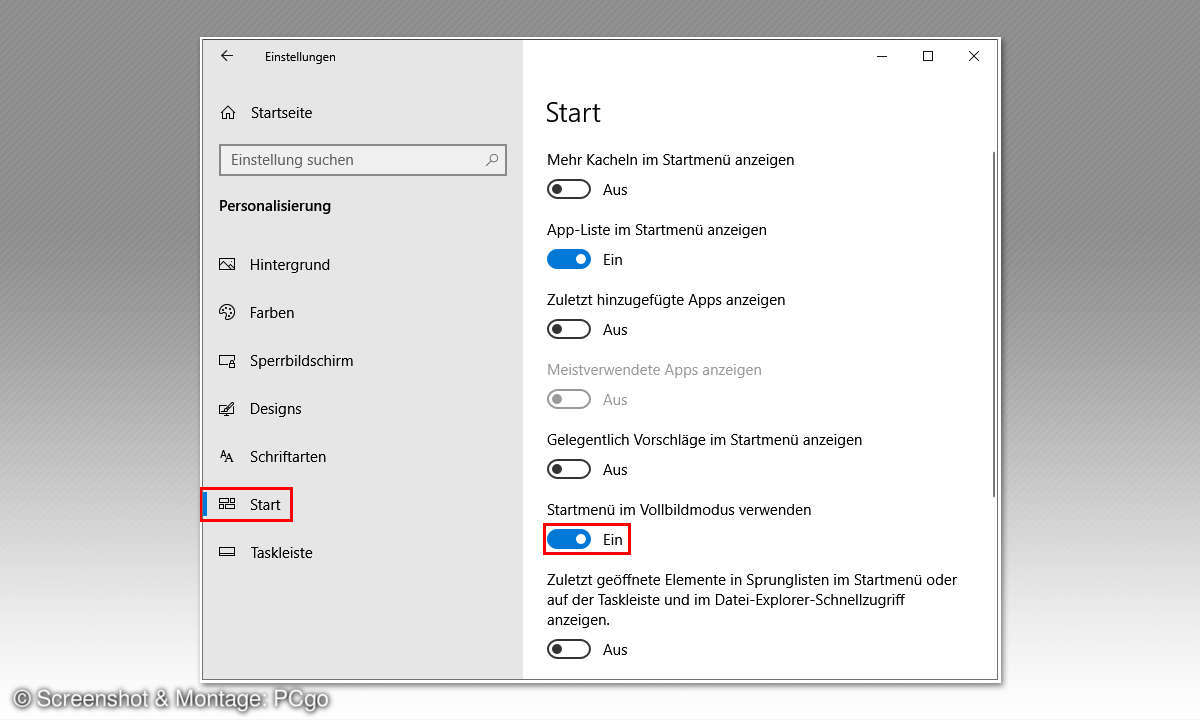Viewport: 1200px width, 720px height.
Task: Click the back arrow in Einstellungen
Action: (227, 56)
